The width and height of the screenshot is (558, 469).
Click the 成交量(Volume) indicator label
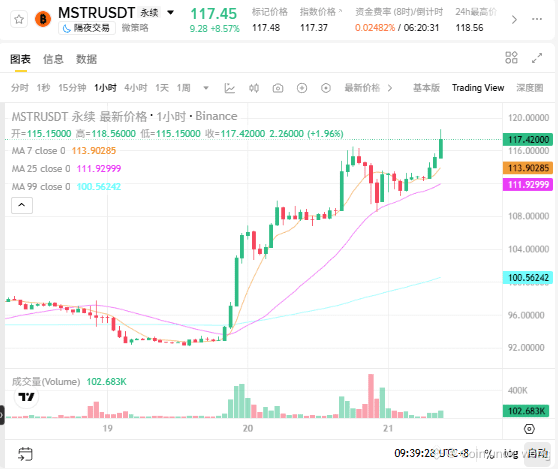[x=46, y=382]
